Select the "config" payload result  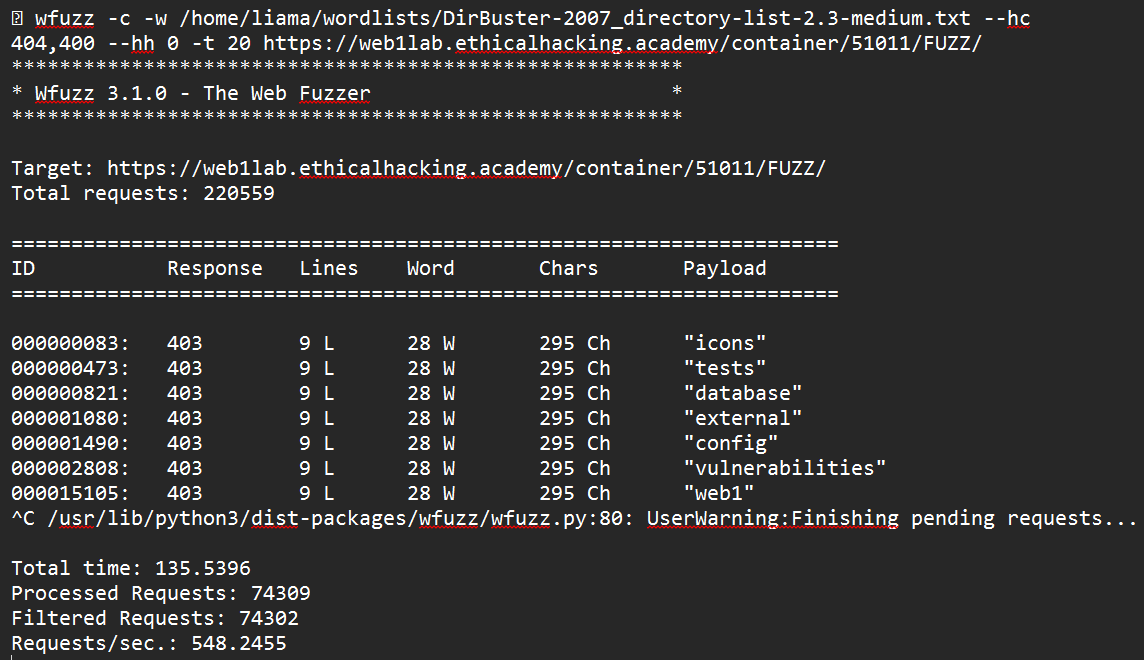point(730,443)
